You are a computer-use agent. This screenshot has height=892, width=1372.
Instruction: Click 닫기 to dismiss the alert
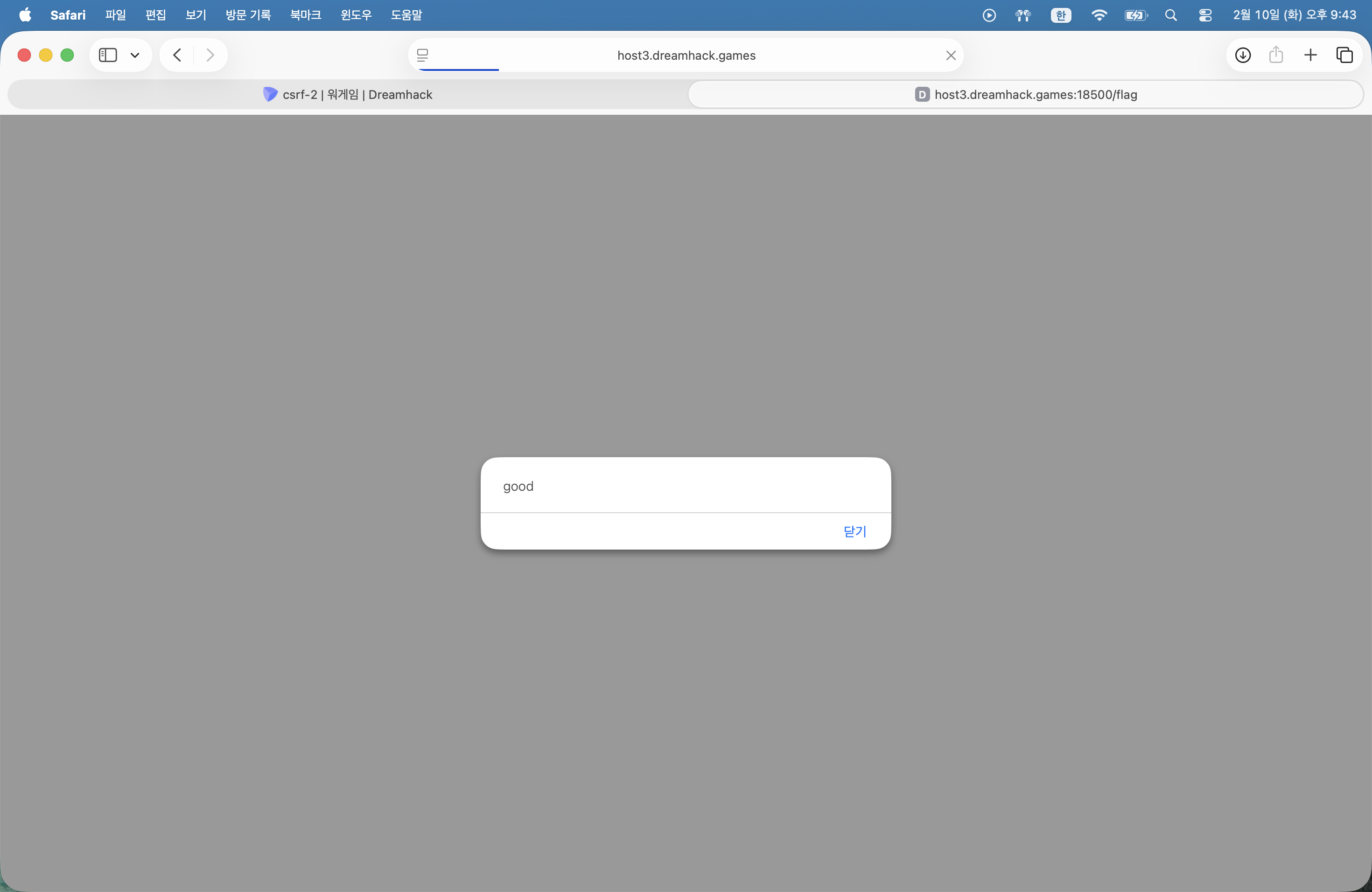click(x=854, y=531)
